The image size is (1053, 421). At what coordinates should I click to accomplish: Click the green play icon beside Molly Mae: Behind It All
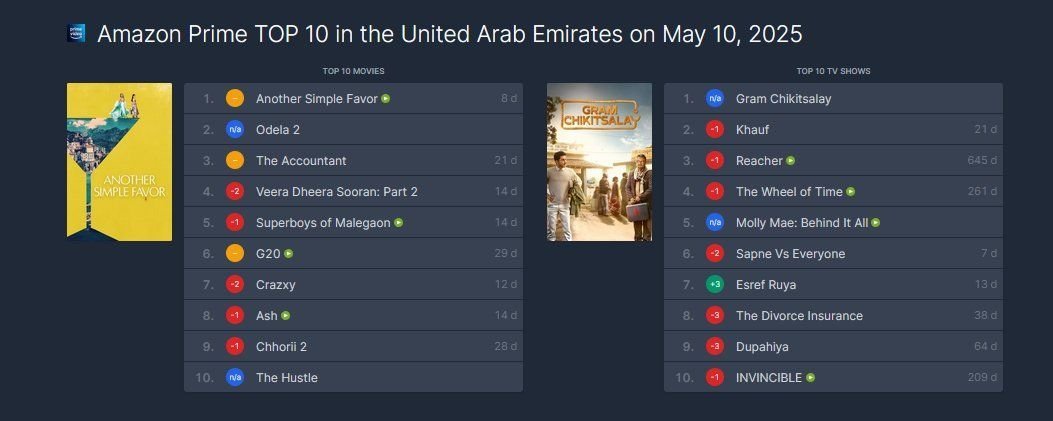(x=876, y=223)
